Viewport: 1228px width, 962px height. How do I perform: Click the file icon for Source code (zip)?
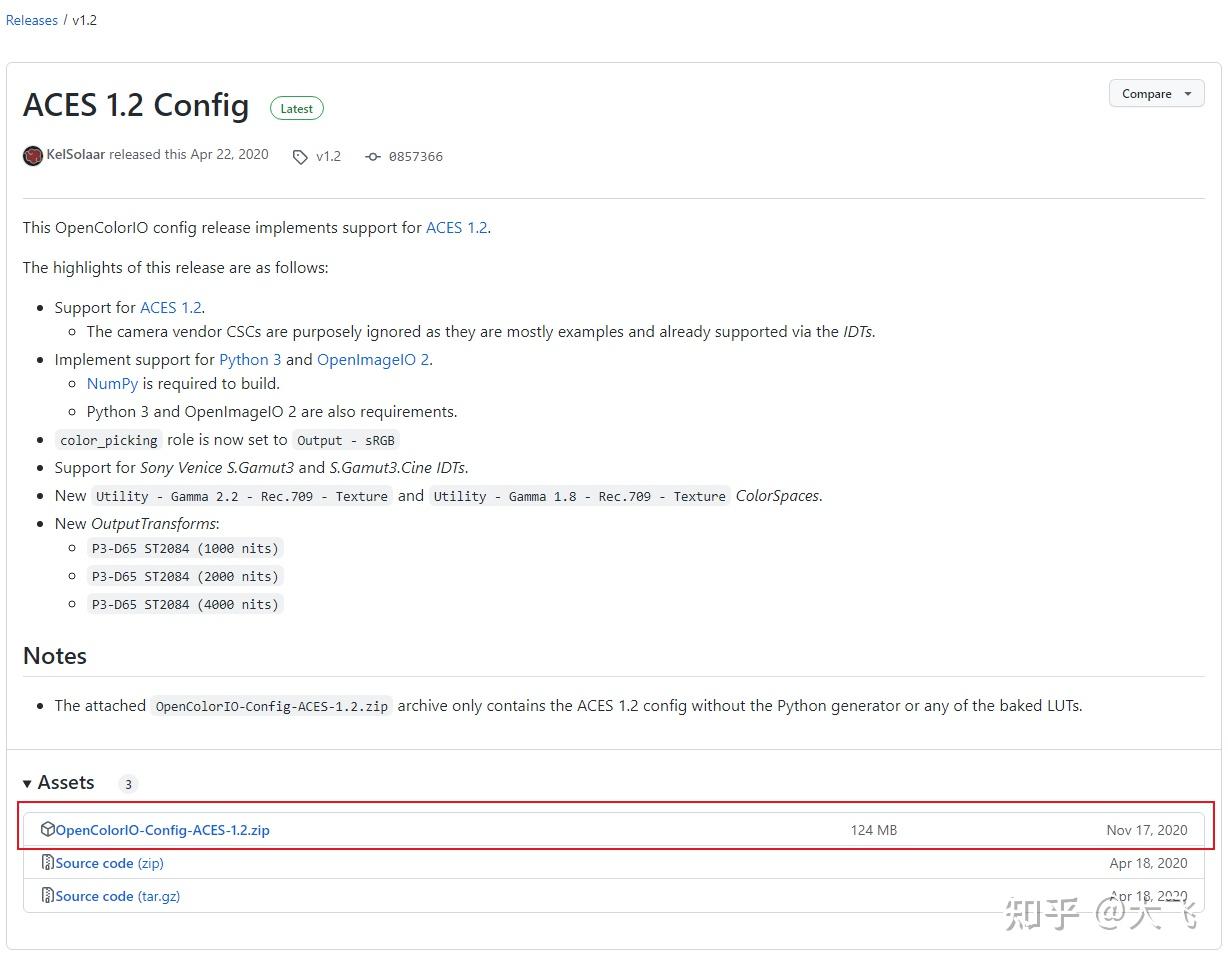point(47,862)
